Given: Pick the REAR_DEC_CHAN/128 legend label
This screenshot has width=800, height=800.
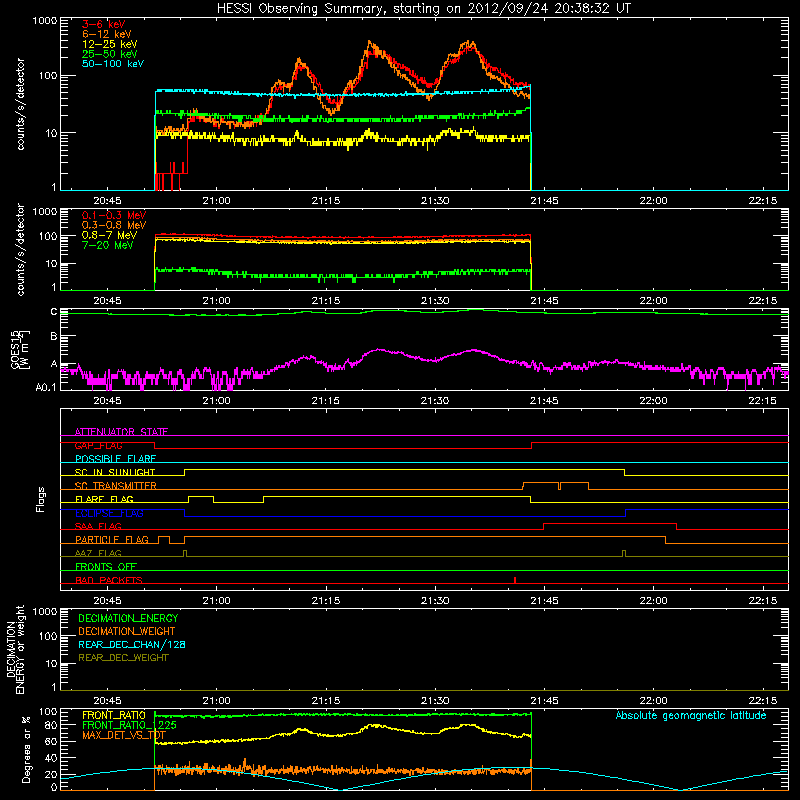Looking at the screenshot, I should (x=132, y=645).
